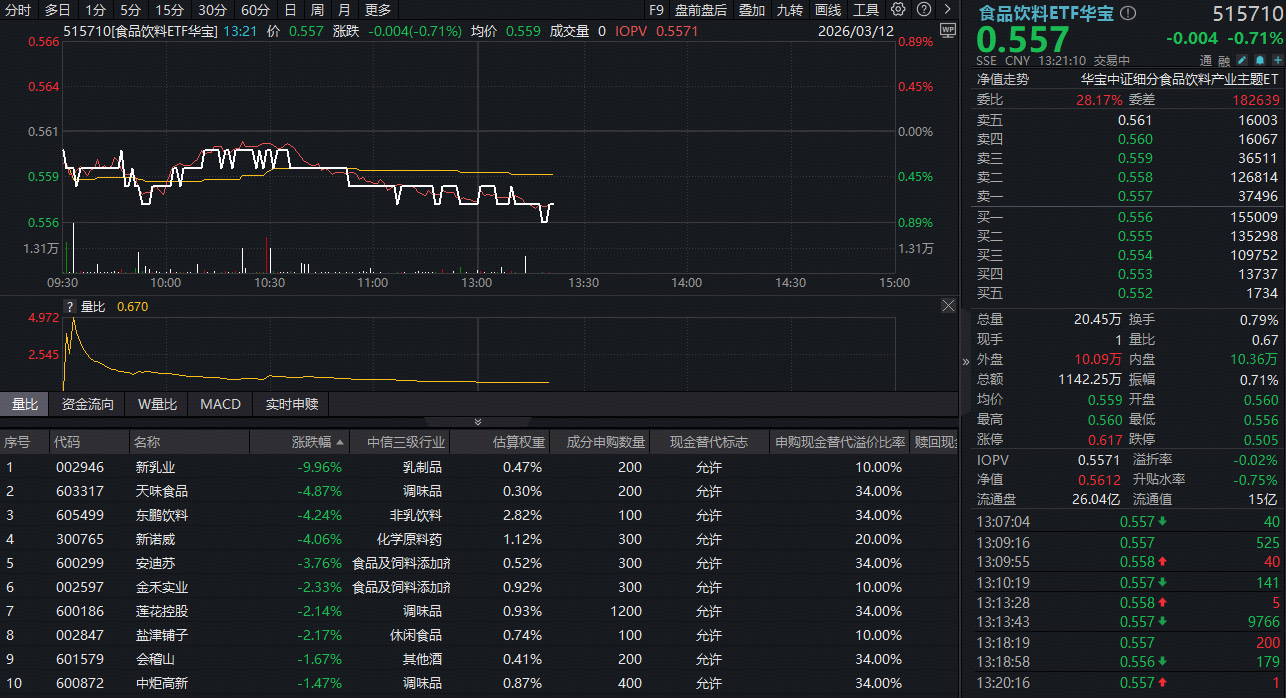This screenshot has height=698, width=1286.
Task: Select the MACD indicator tab
Action: point(220,405)
